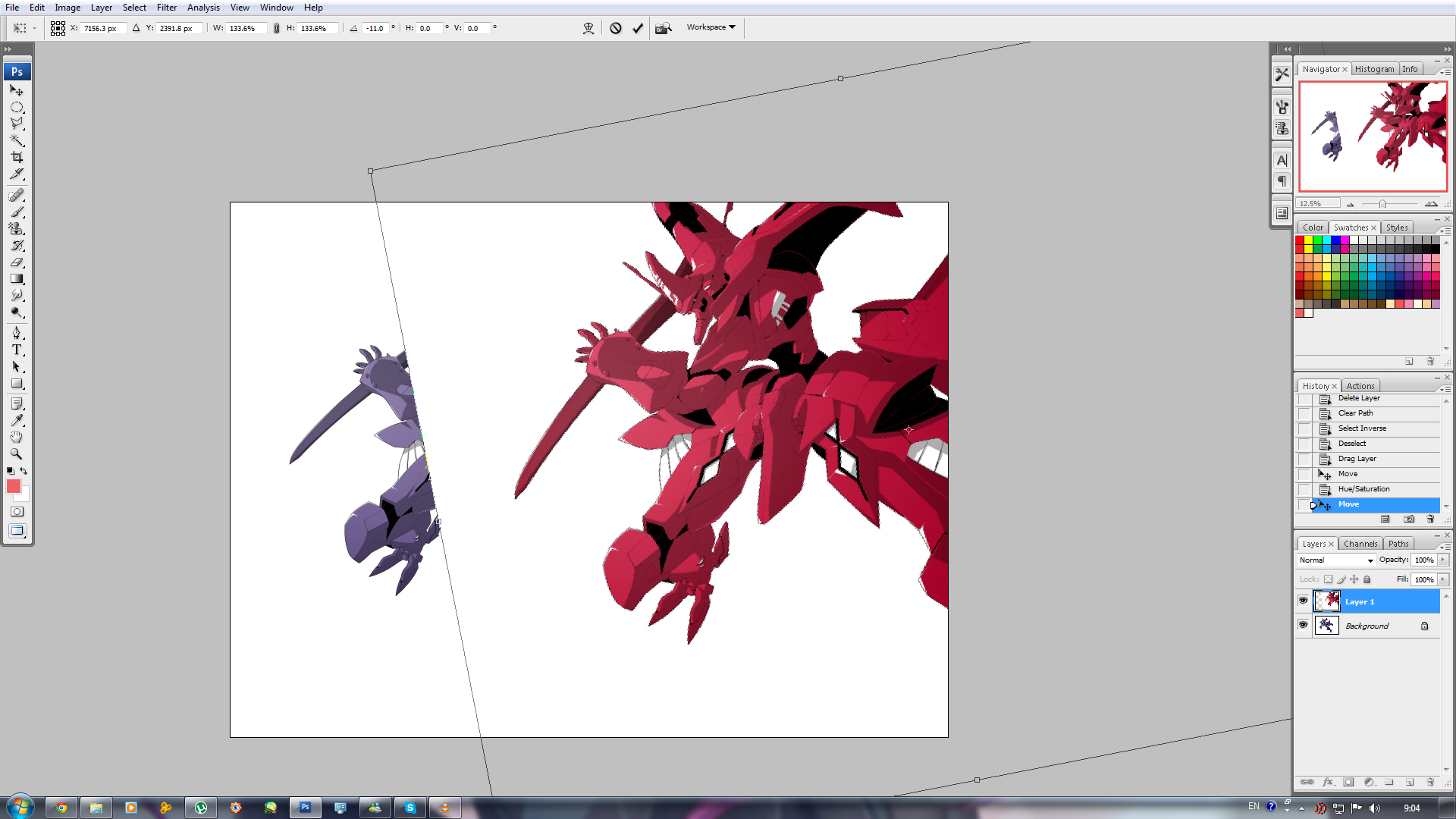Image resolution: width=1456 pixels, height=819 pixels.
Task: Select the Pen tool
Action: (x=16, y=333)
